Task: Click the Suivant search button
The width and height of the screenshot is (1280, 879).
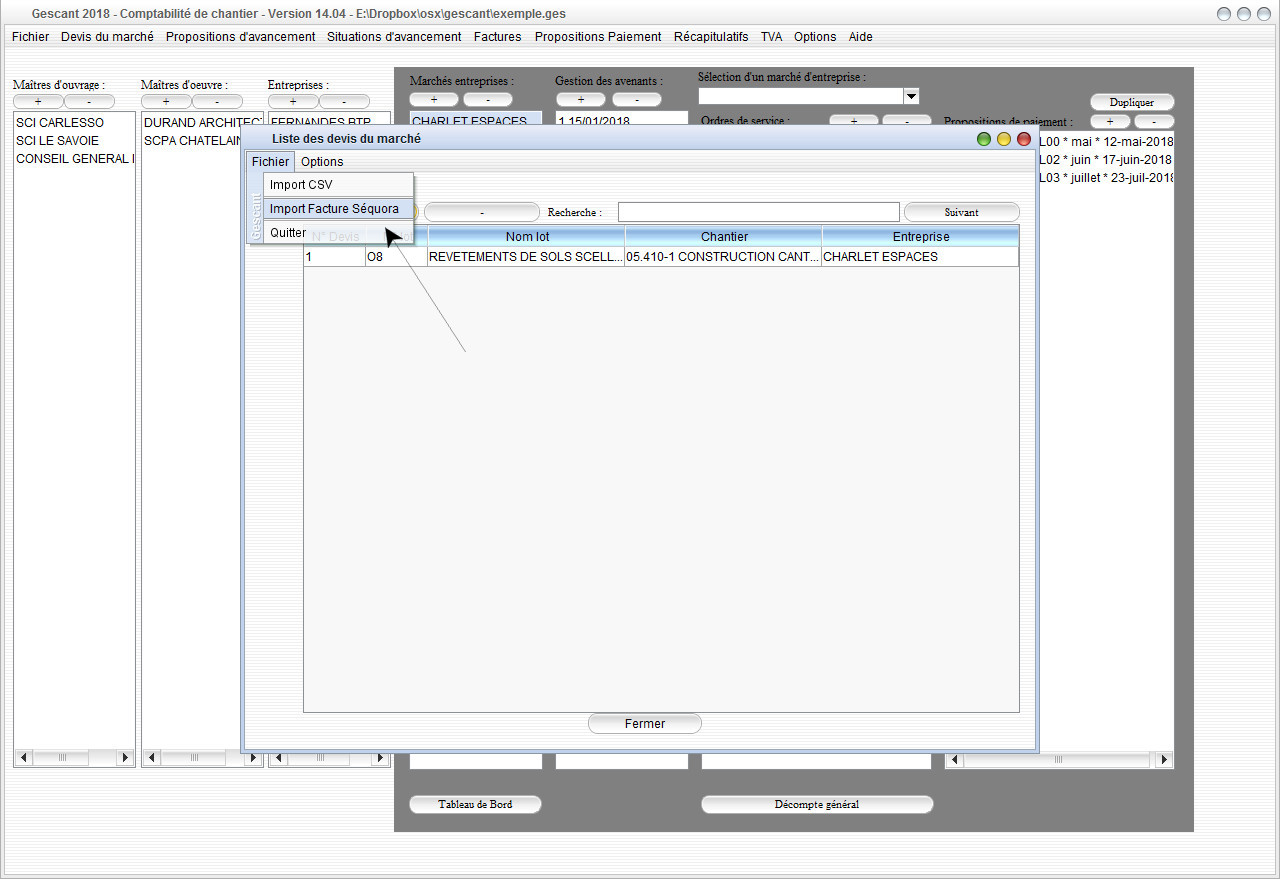Action: pos(961,212)
